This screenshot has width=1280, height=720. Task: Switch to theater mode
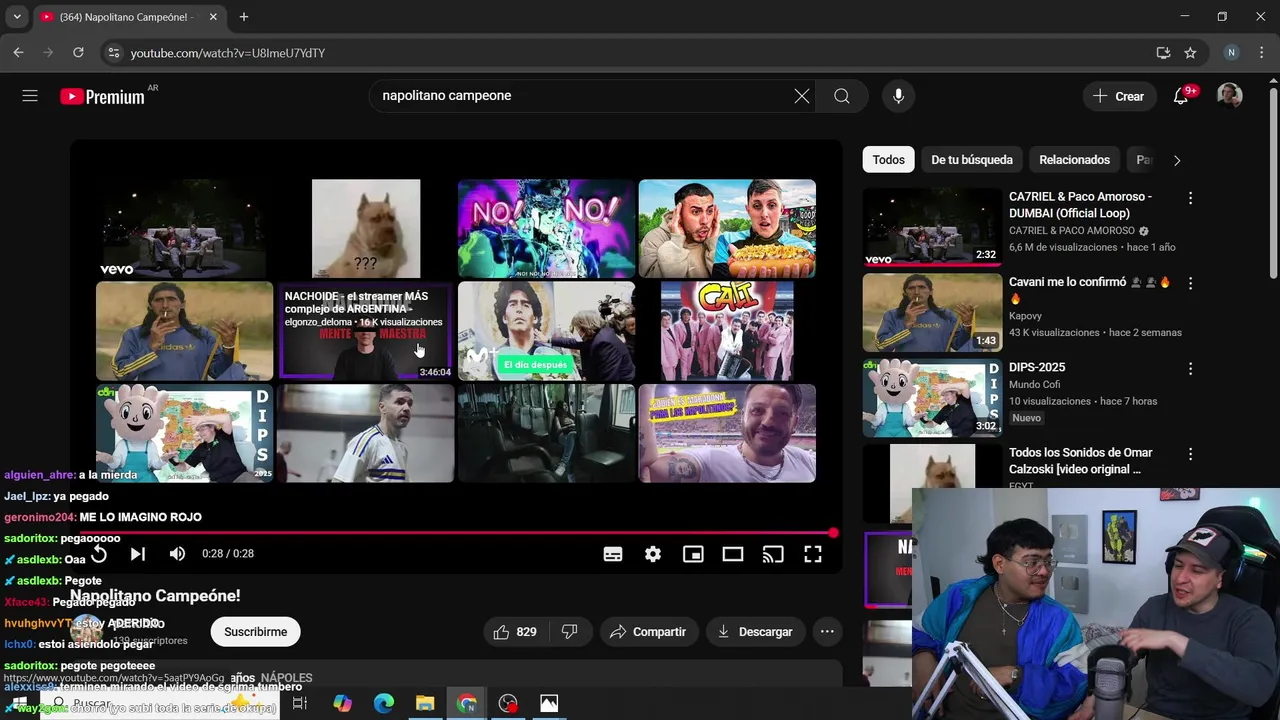[733, 554]
